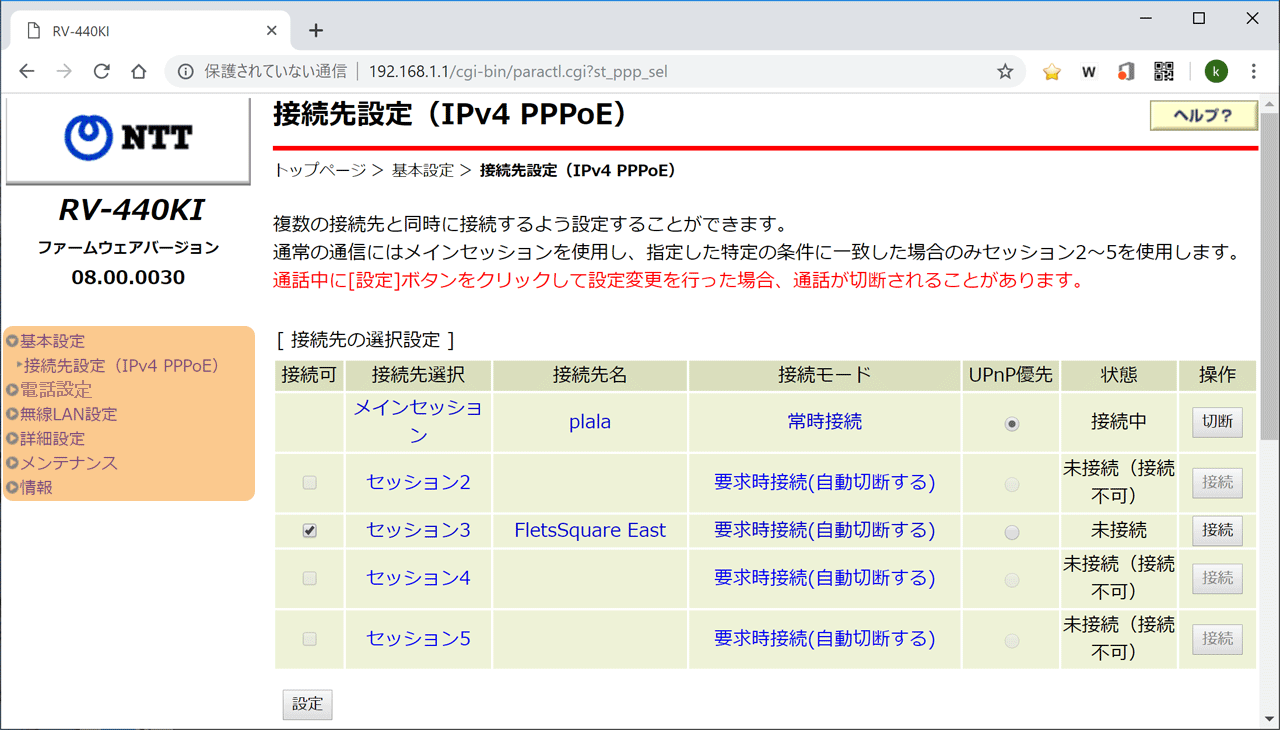Toggle the セッション5 enable checkbox

point(310,638)
